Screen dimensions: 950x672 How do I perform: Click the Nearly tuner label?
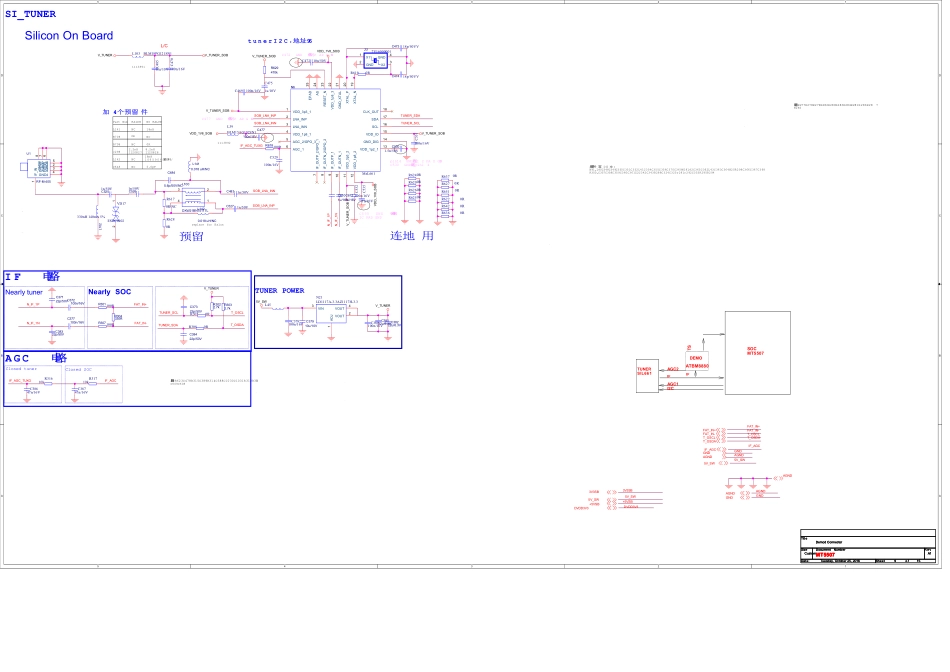click(24, 292)
